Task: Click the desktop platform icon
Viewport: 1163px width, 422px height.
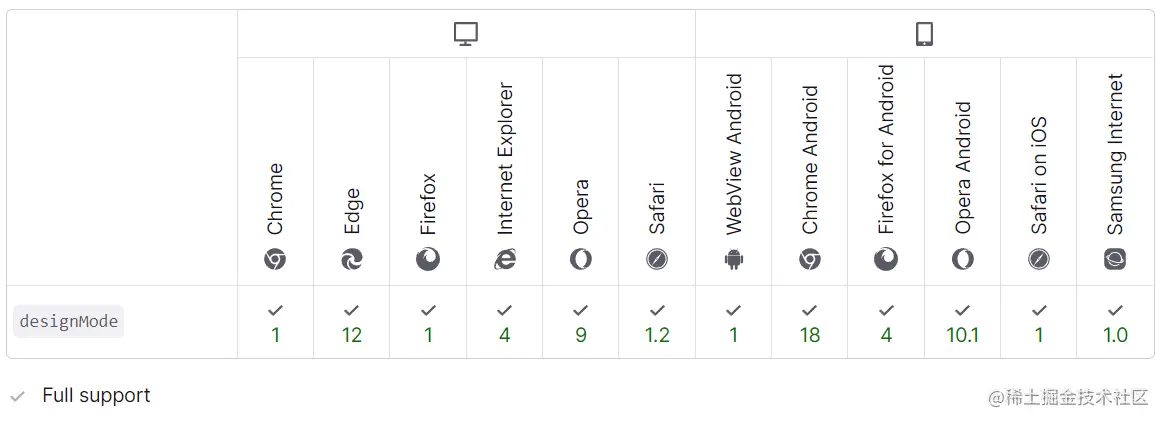Action: [466, 34]
